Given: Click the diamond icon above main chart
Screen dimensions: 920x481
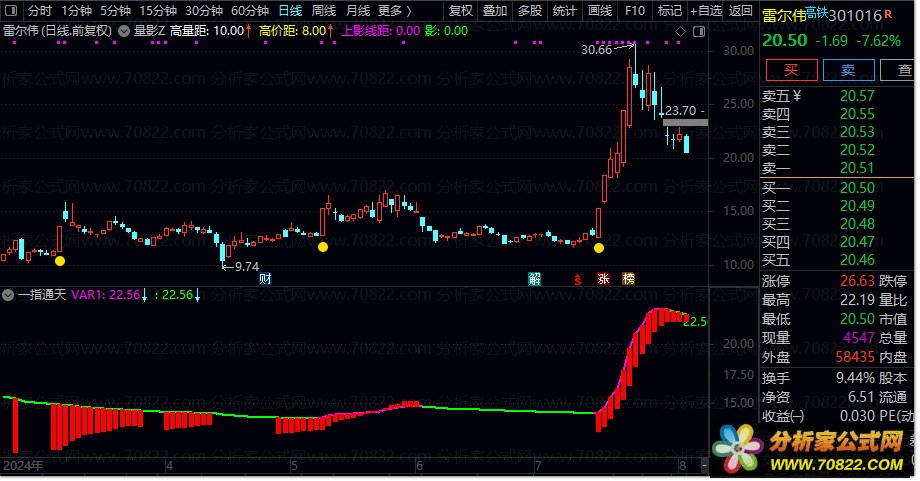Looking at the screenshot, I should pos(680,32).
